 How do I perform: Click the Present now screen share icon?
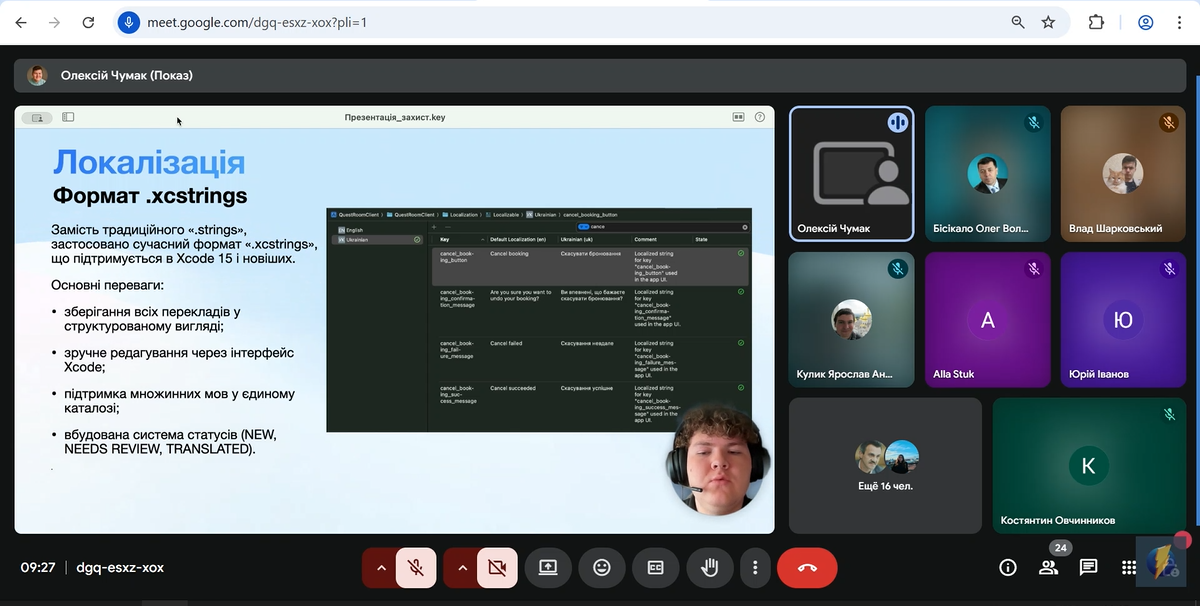(547, 568)
